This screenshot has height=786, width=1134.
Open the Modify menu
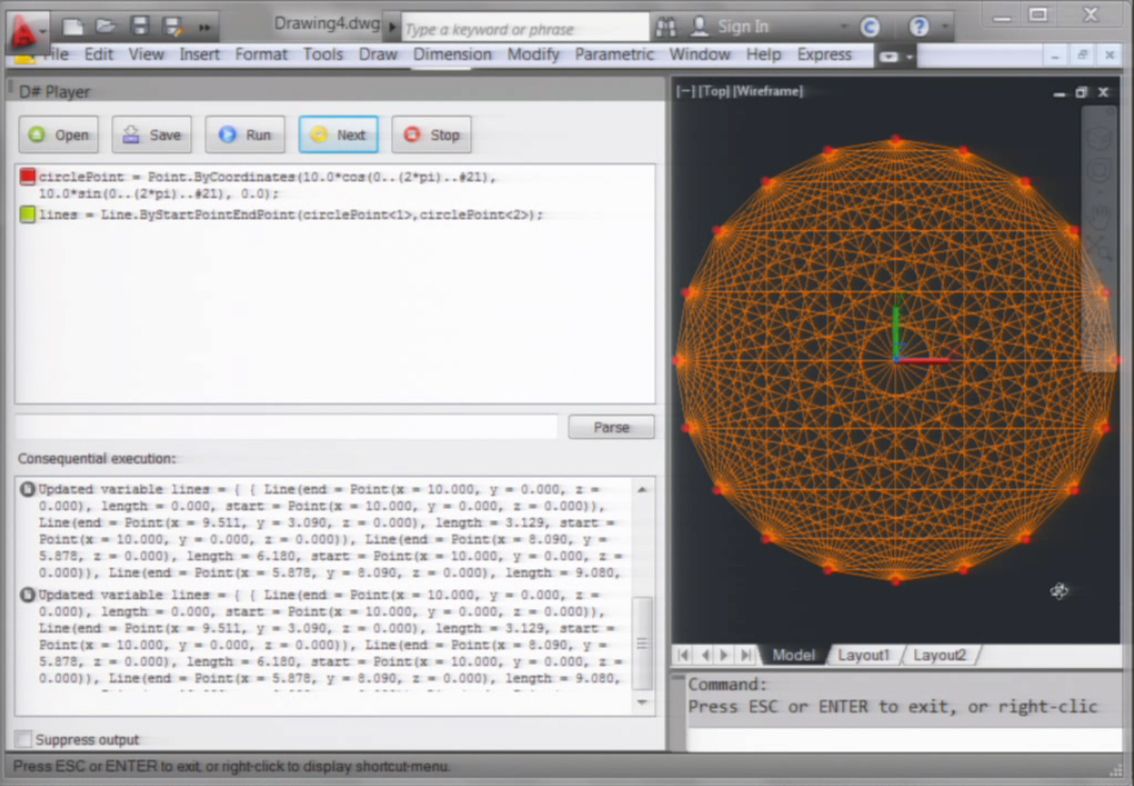533,54
